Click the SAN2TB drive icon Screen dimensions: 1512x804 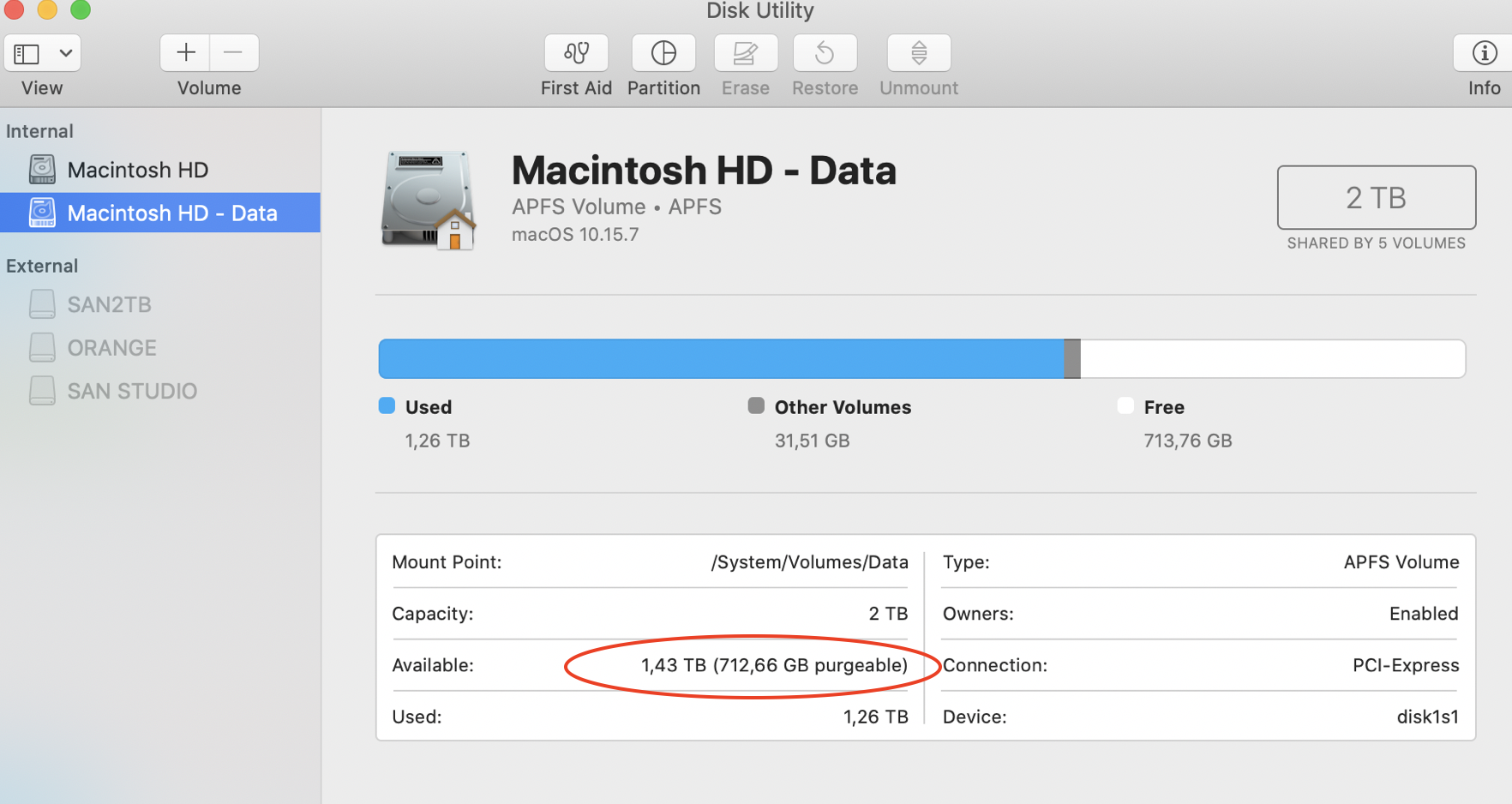coord(42,304)
